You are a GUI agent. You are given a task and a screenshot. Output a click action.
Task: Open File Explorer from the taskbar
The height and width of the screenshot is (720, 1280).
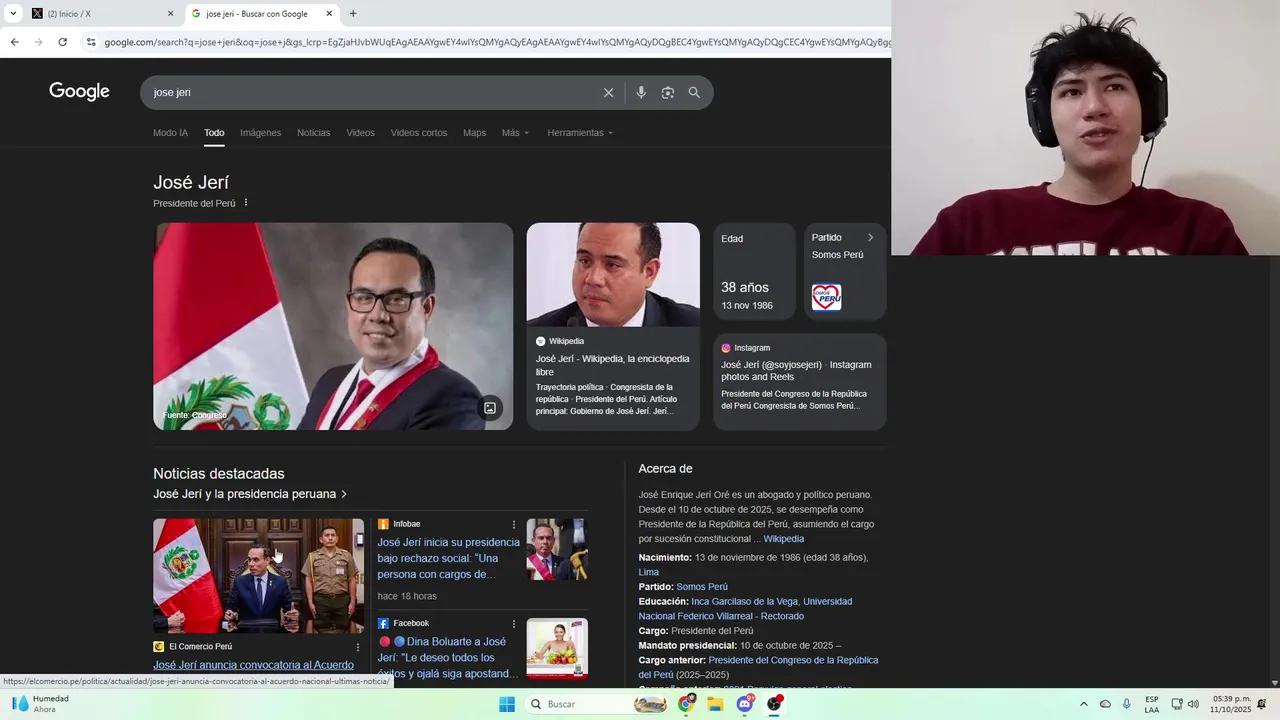715,704
